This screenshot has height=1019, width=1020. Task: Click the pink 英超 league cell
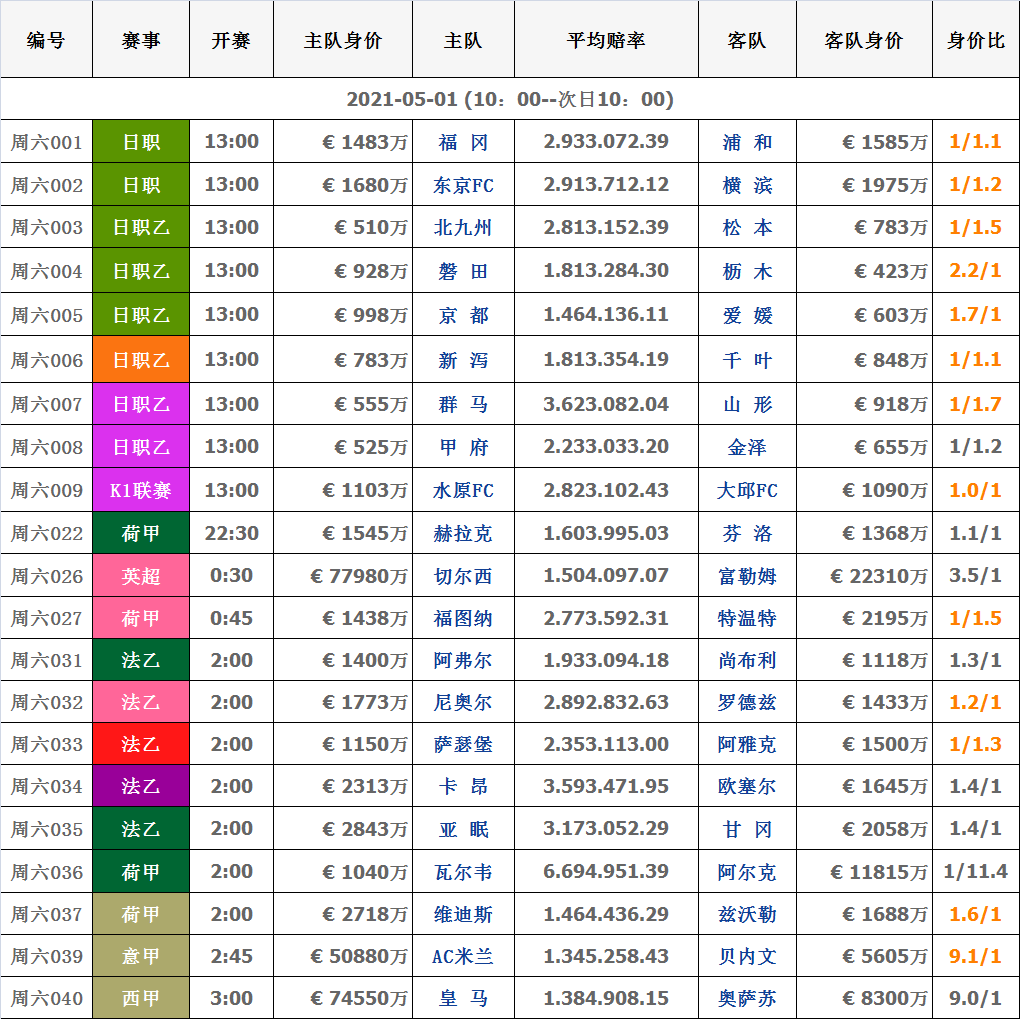[141, 576]
